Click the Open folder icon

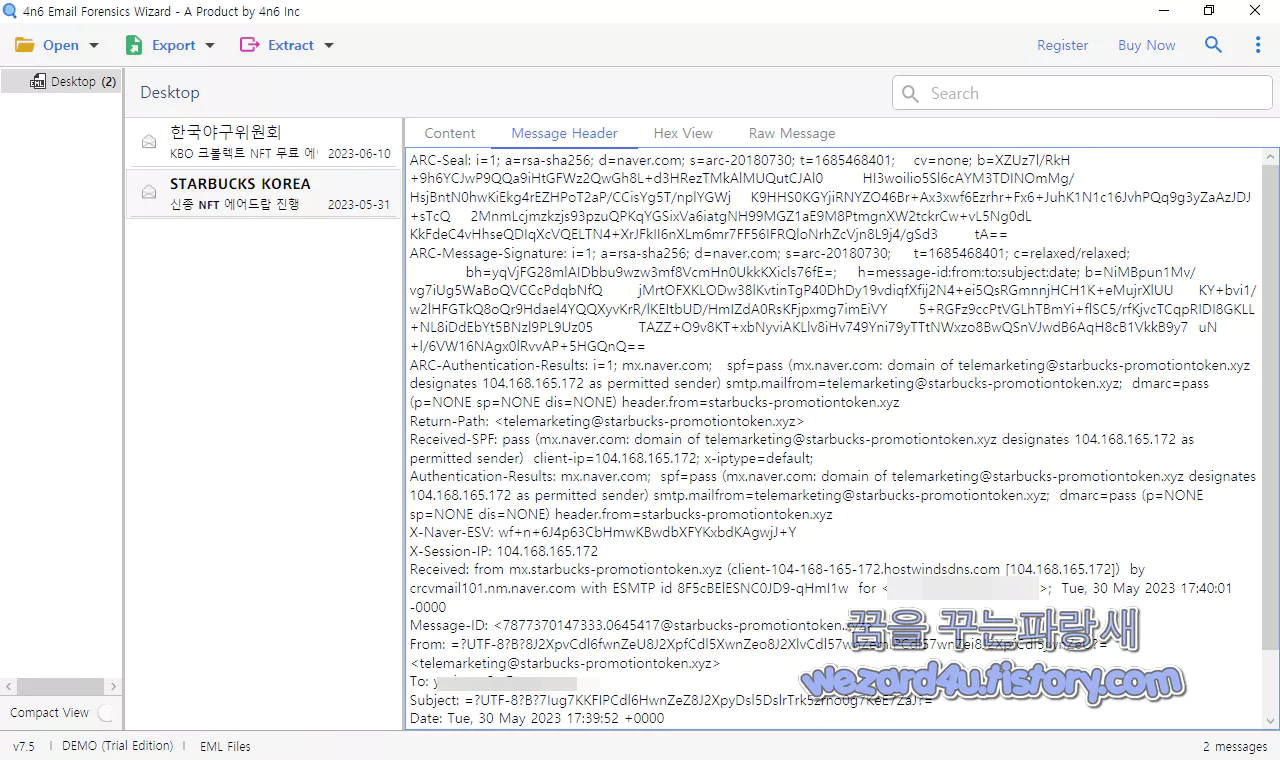point(25,45)
